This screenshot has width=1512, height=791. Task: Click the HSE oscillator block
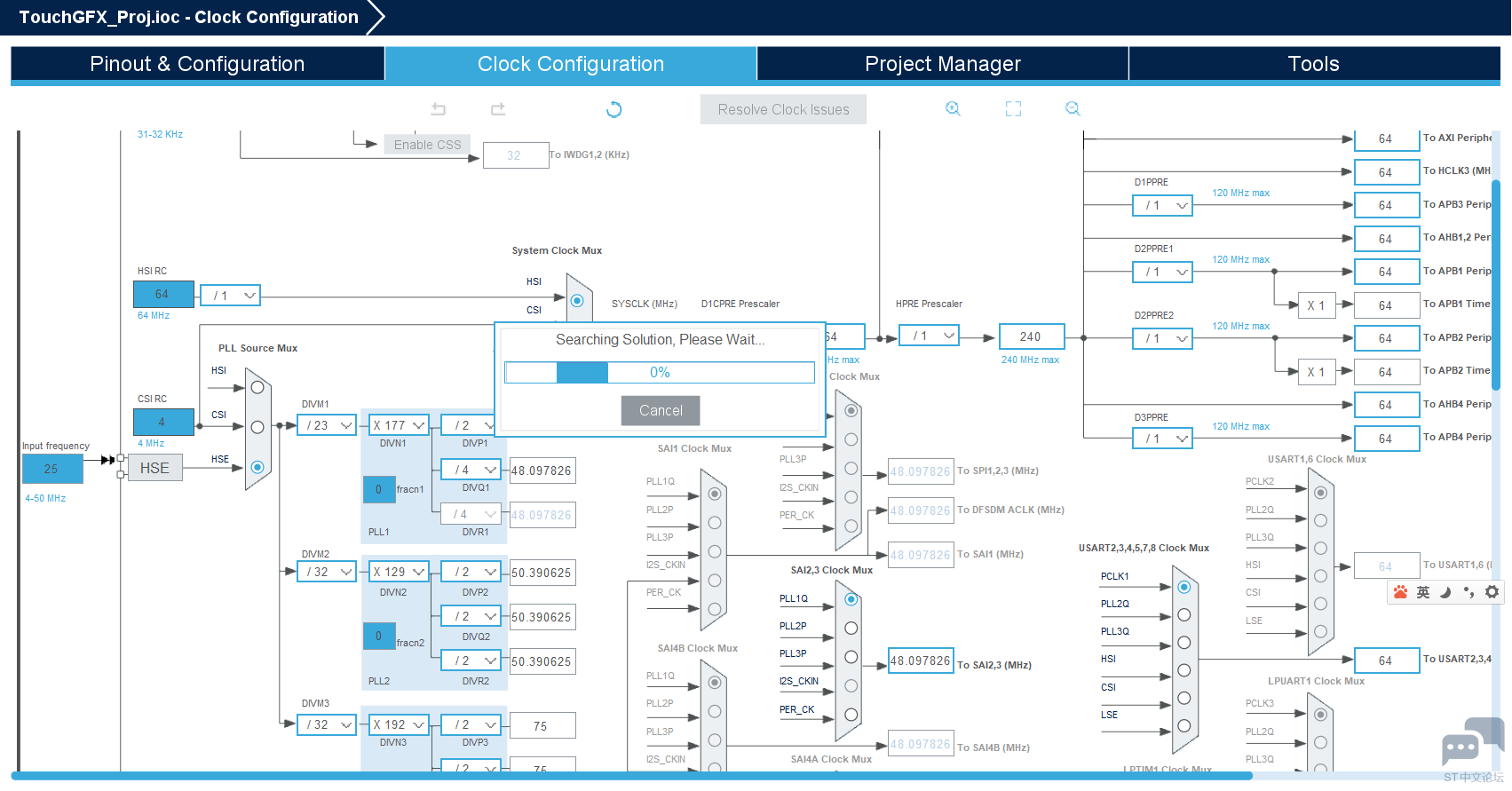154,468
